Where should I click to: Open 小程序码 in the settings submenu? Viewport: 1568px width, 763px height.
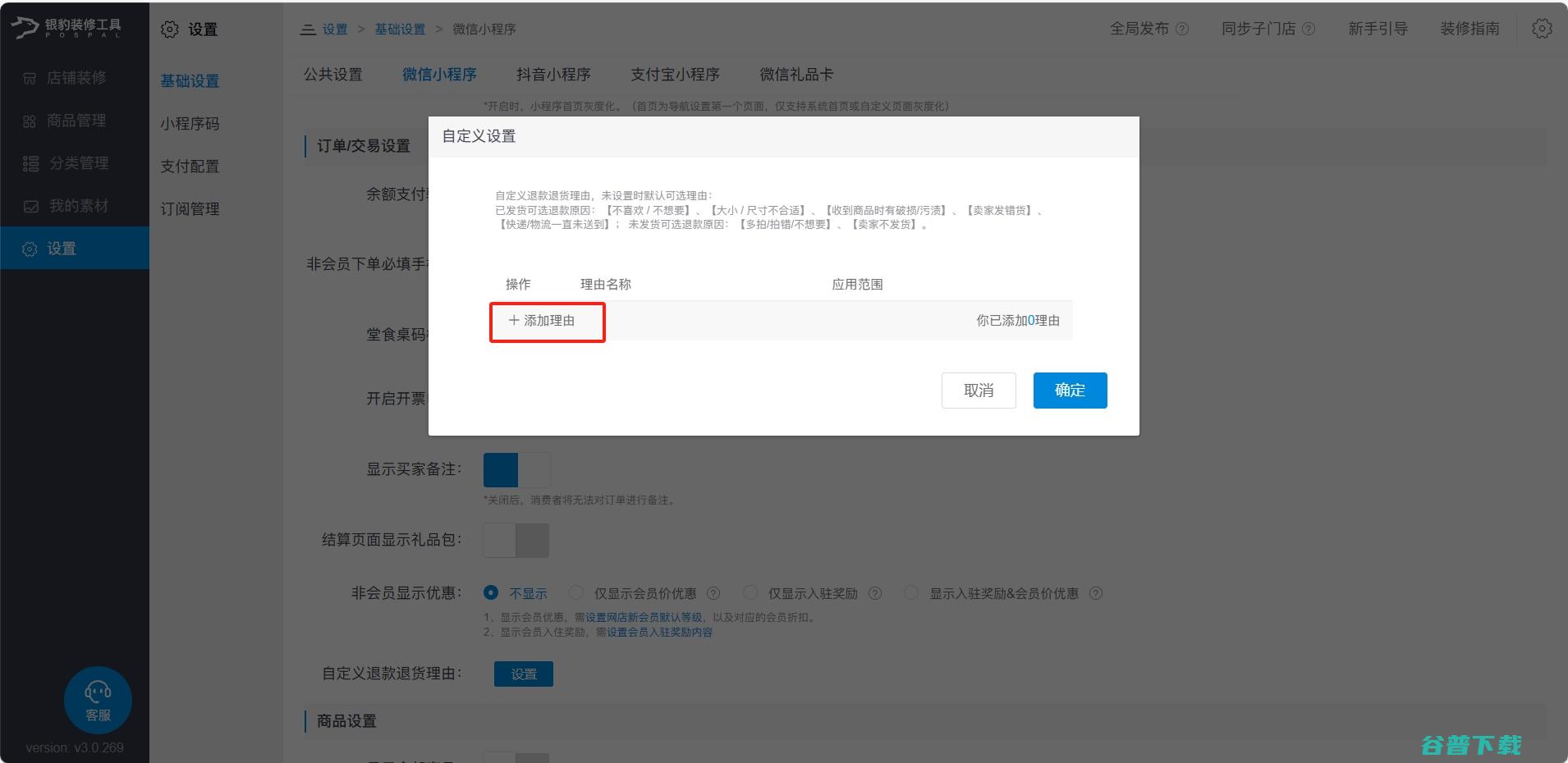190,124
